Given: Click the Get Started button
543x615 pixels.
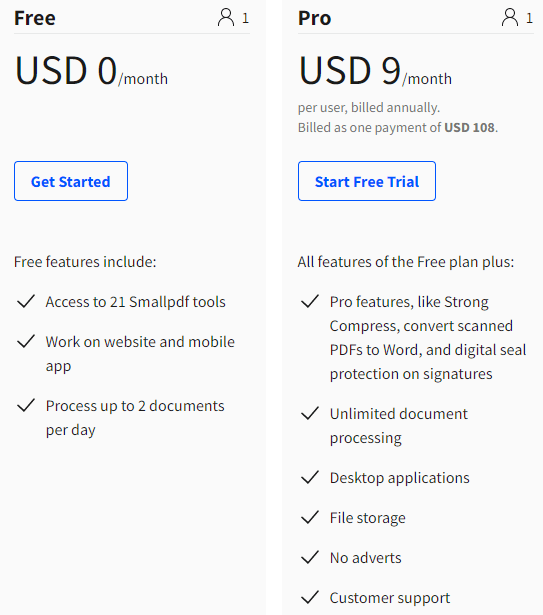Looking at the screenshot, I should [71, 181].
